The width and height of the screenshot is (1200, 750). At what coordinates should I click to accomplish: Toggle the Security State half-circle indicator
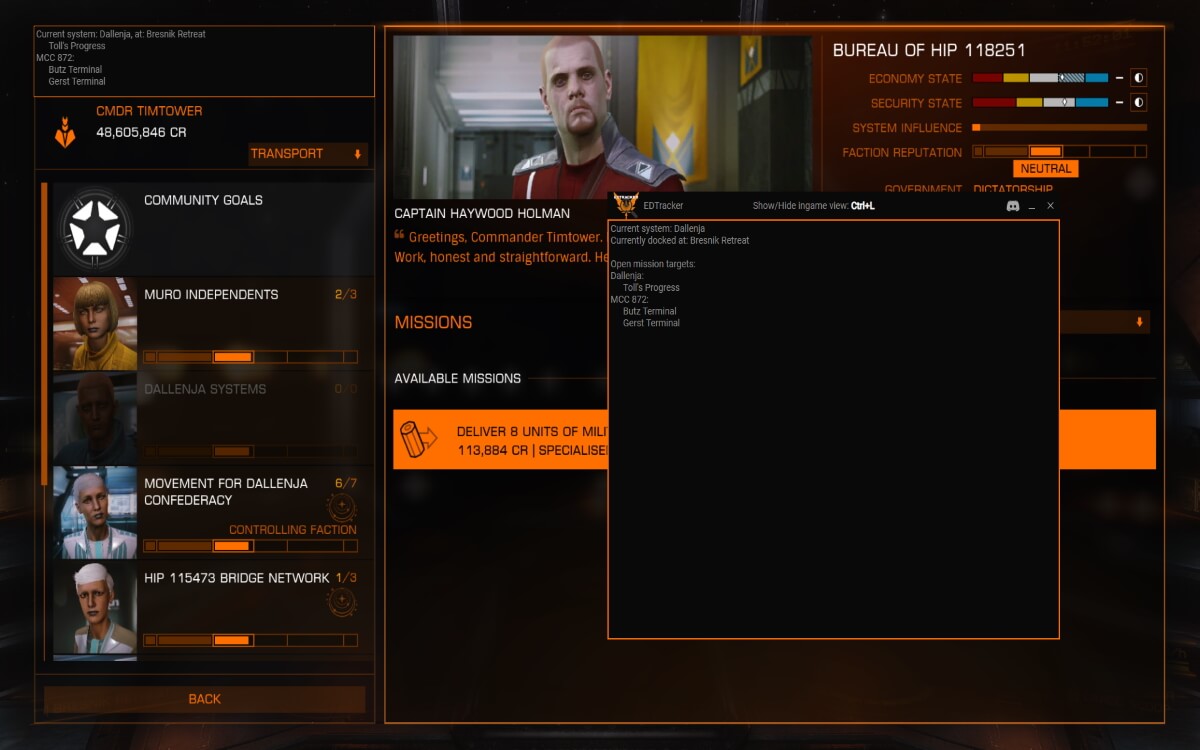(x=1139, y=102)
